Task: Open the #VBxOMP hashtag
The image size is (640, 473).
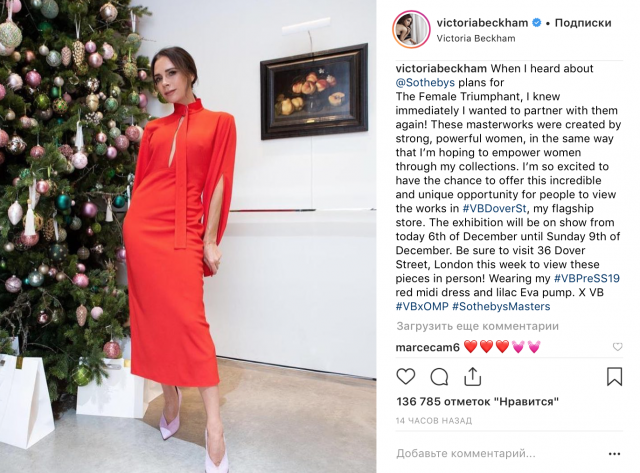Action: pyautogui.click(x=422, y=306)
